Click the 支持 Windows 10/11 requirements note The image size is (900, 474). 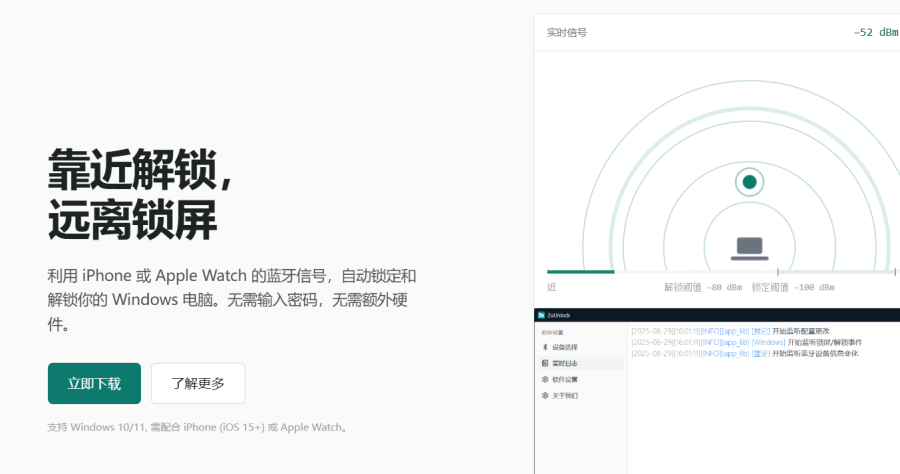198,427
